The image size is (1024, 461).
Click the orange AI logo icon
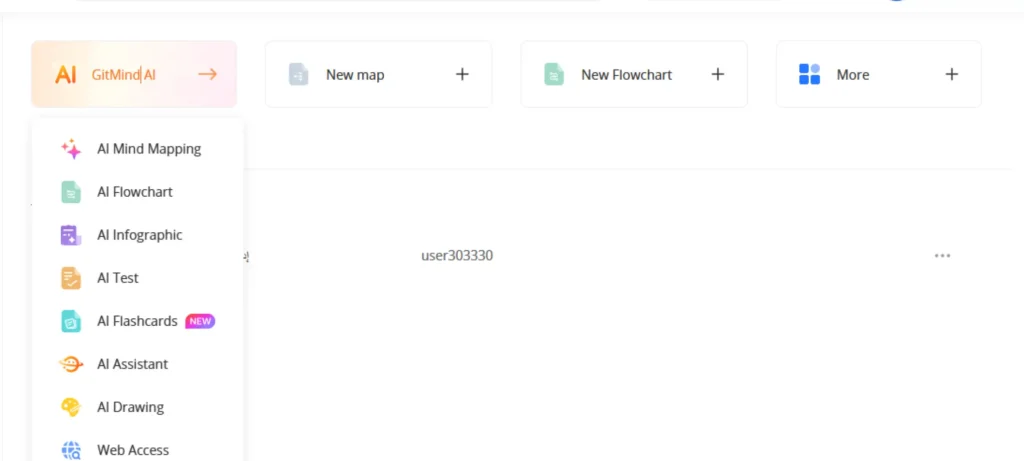coord(65,74)
